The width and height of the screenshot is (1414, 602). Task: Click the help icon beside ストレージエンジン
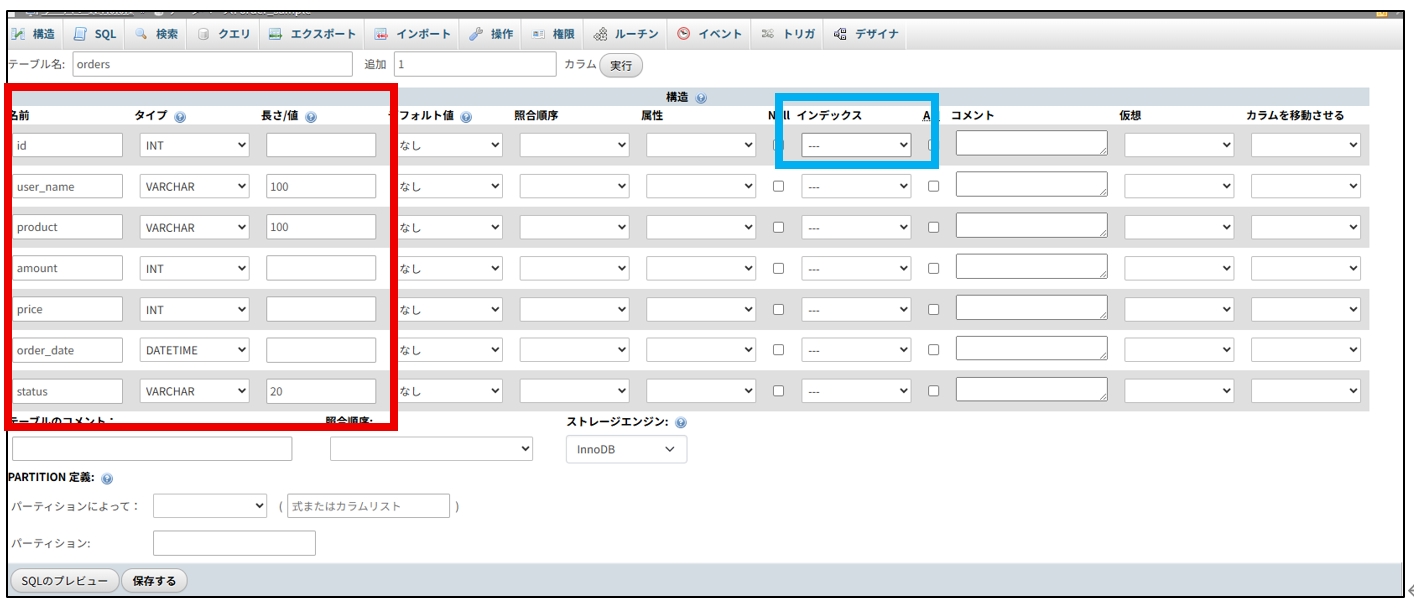tap(681, 423)
